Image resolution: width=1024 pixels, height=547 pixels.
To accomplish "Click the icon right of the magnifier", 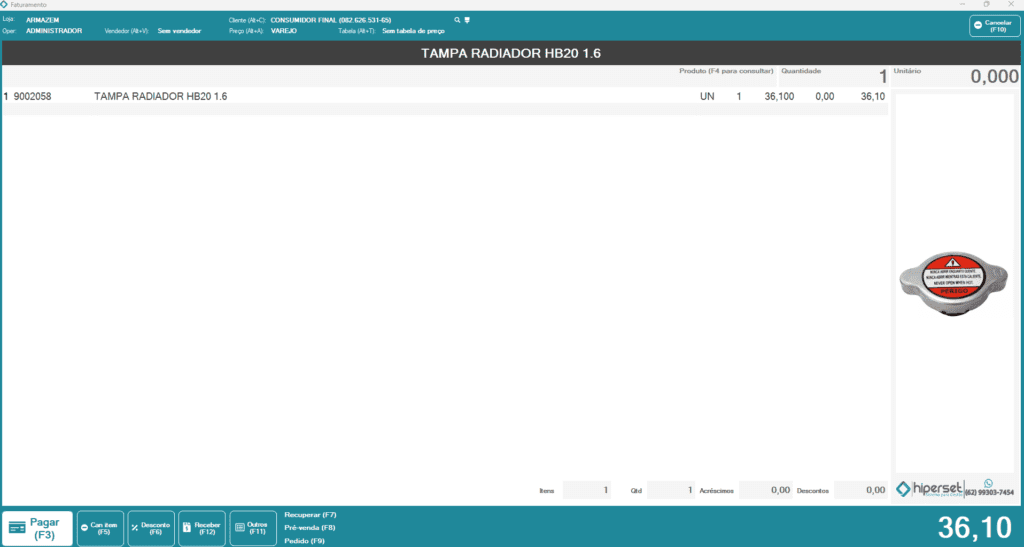I will (467, 20).
